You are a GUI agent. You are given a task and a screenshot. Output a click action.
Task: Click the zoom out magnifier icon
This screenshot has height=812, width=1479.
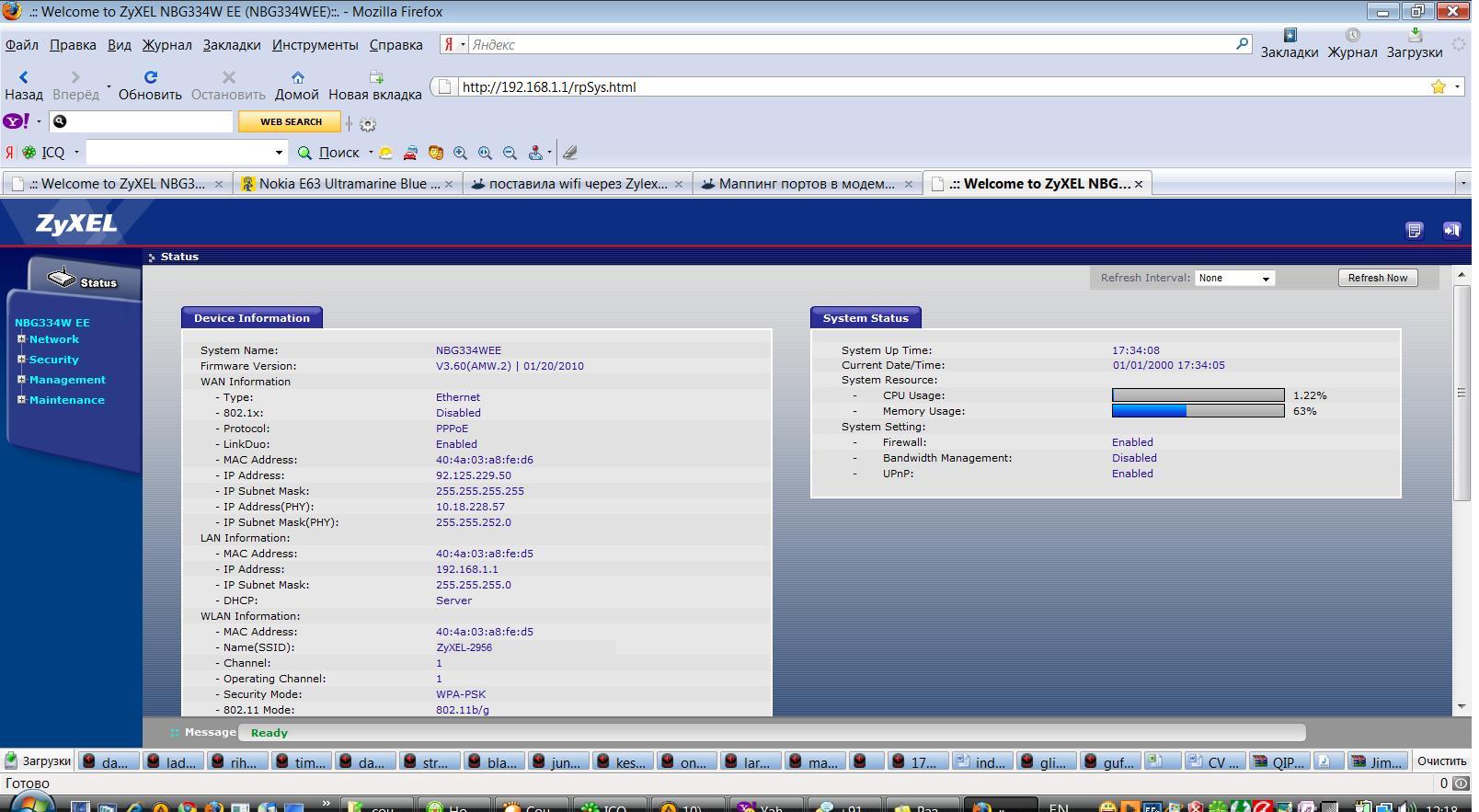pyautogui.click(x=510, y=153)
